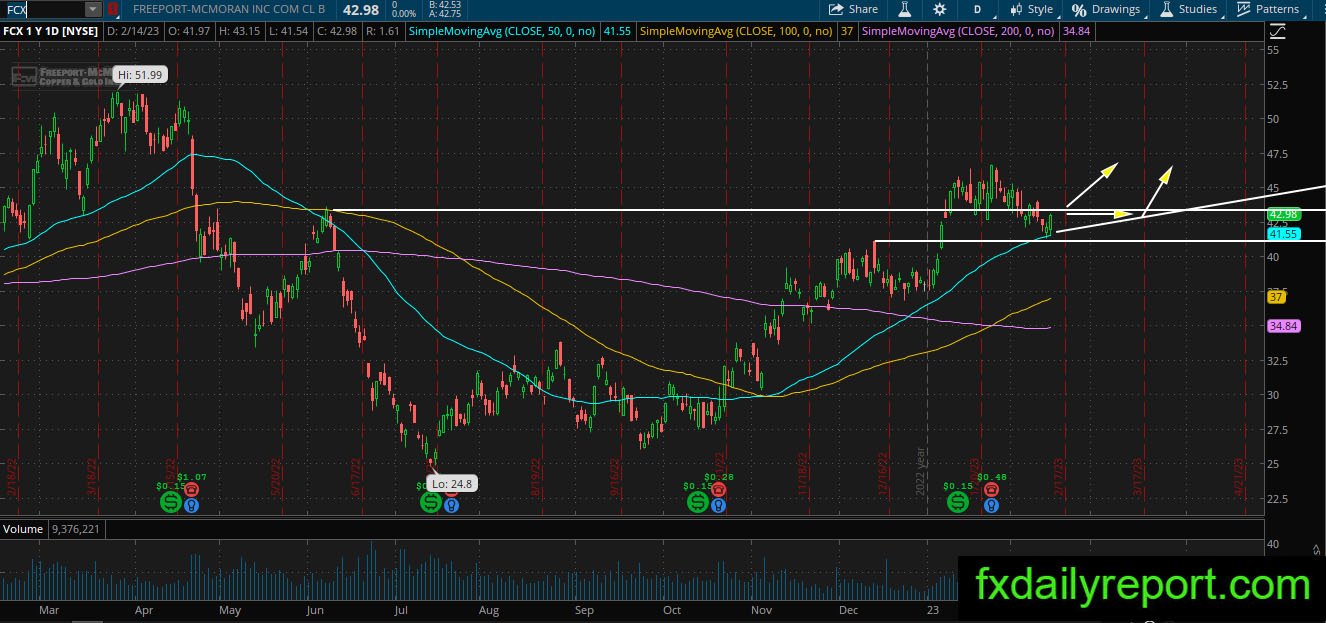
Task: Click the Hi: 51.99 price bubble
Action: (140, 75)
